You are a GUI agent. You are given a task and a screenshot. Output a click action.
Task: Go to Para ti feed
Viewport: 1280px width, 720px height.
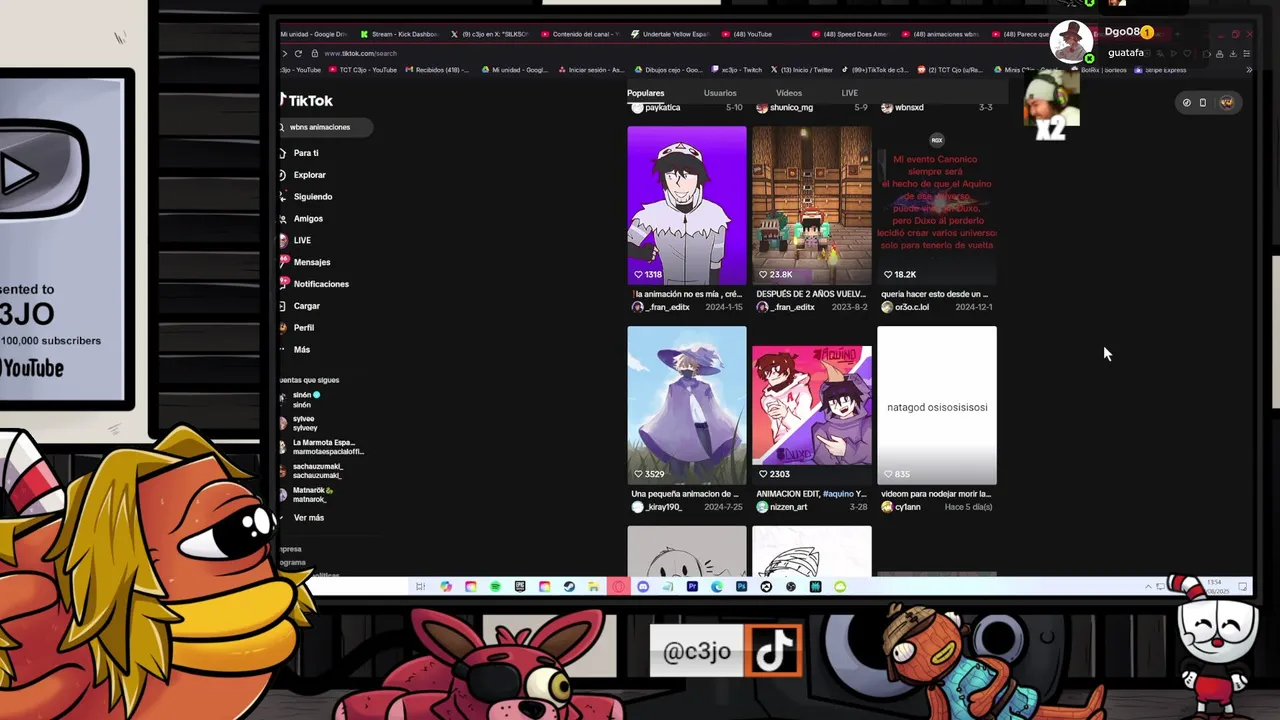point(306,153)
